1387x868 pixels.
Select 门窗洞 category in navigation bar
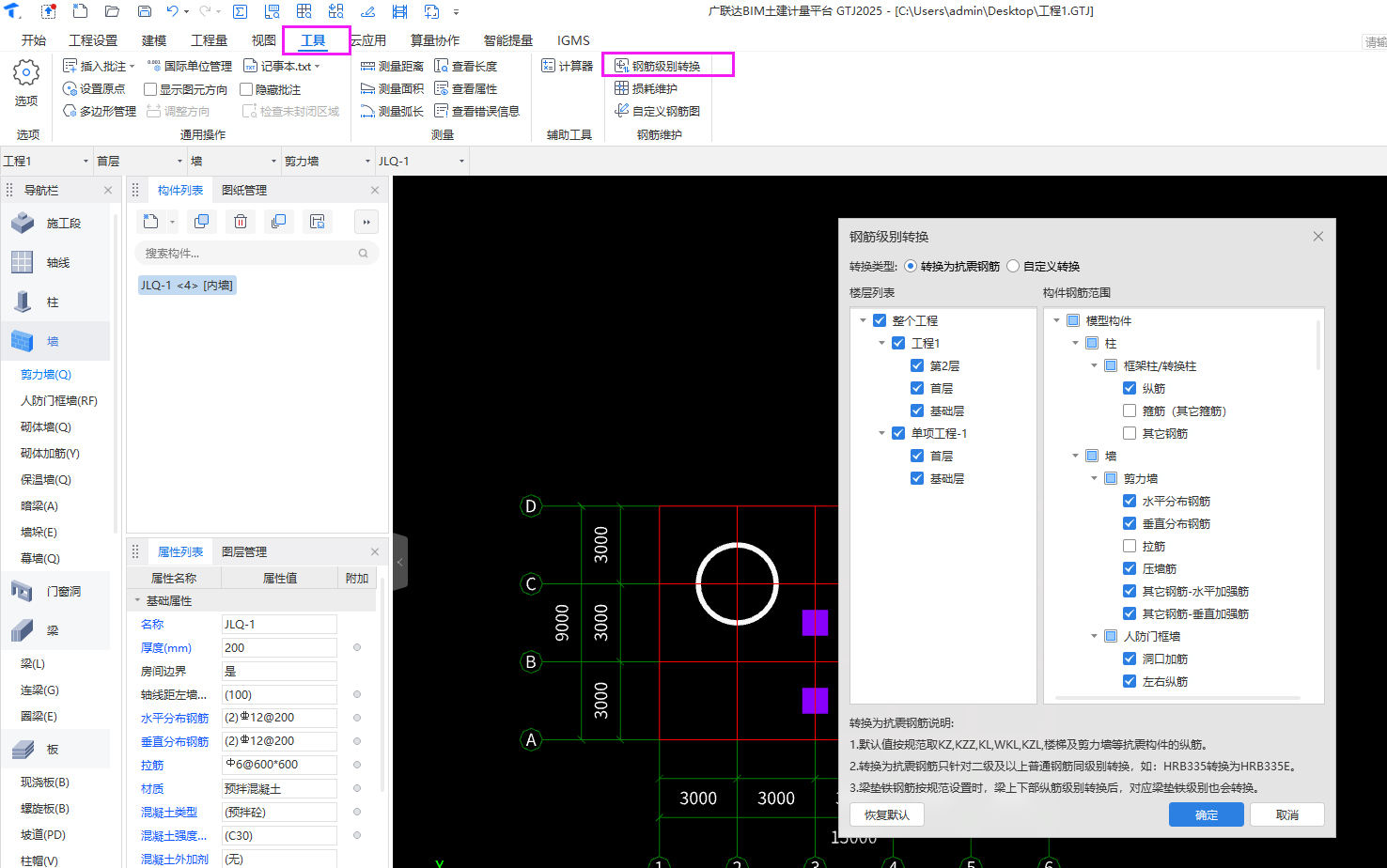pyautogui.click(x=56, y=591)
